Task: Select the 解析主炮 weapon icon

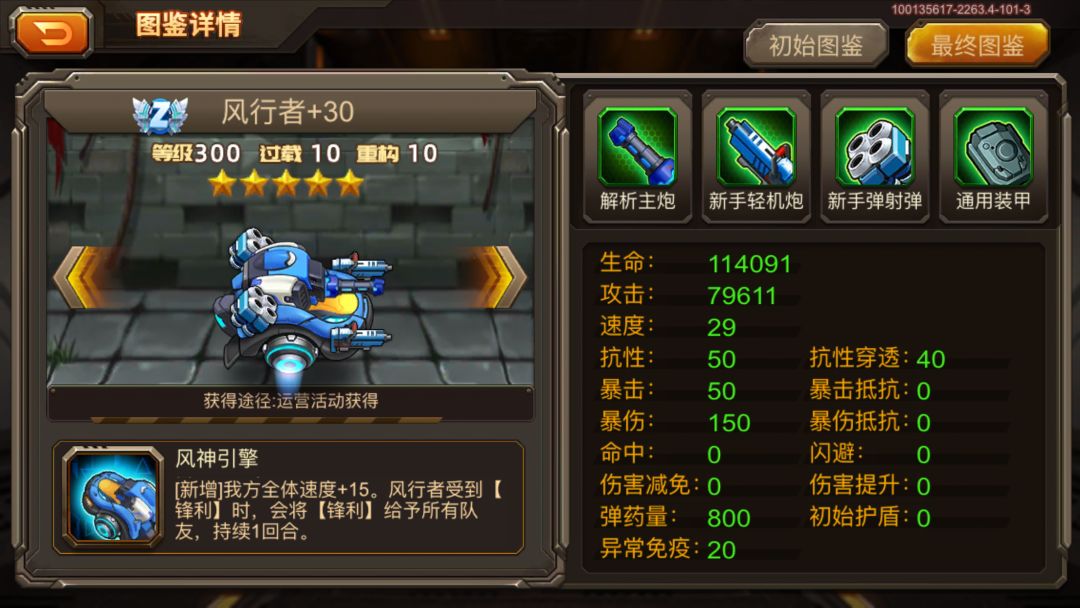Action: [637, 146]
